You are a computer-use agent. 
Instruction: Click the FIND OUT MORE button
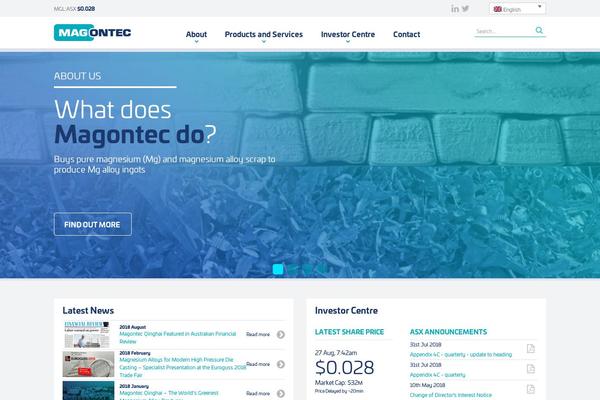93,224
